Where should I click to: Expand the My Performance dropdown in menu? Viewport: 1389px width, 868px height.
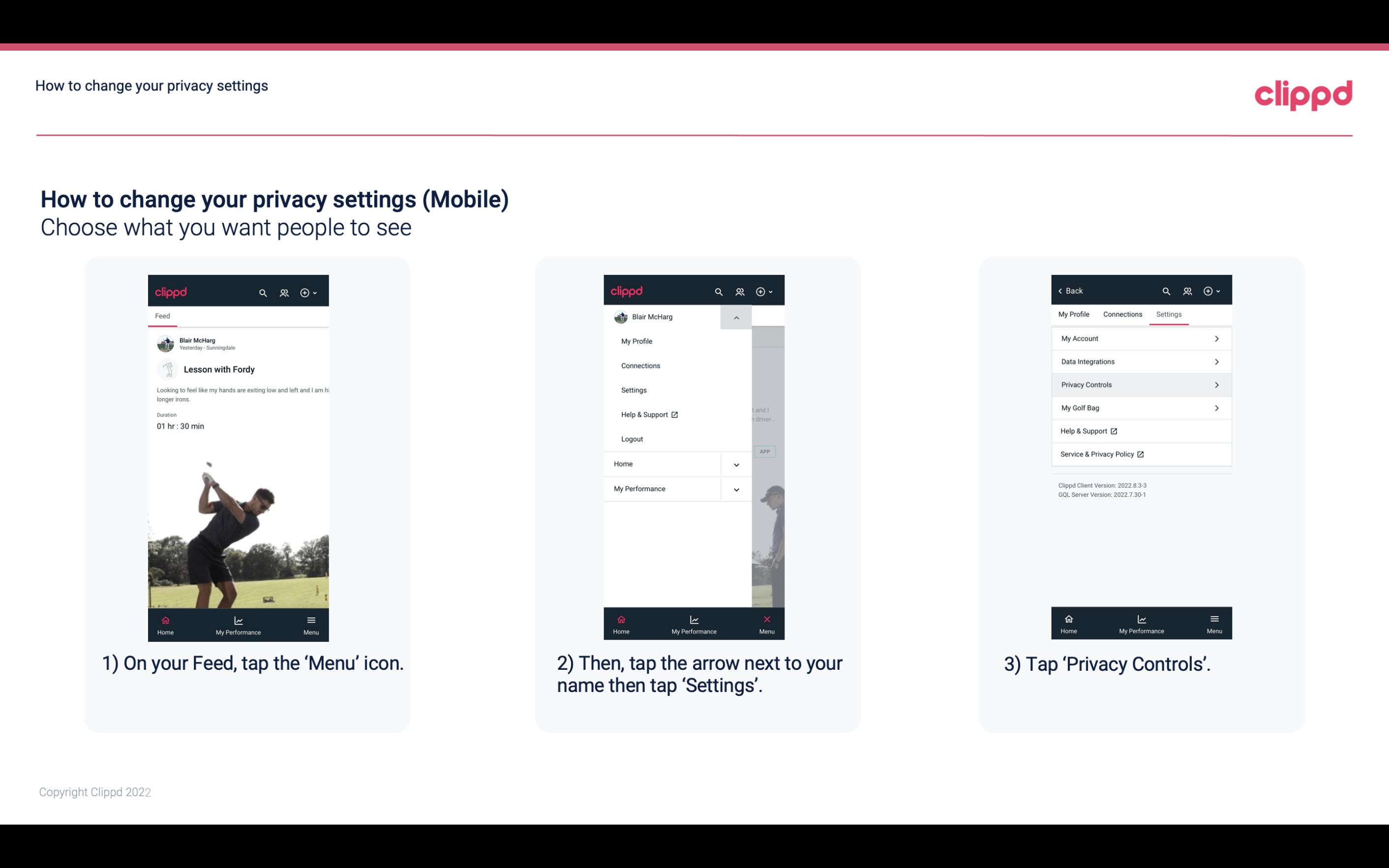(736, 489)
